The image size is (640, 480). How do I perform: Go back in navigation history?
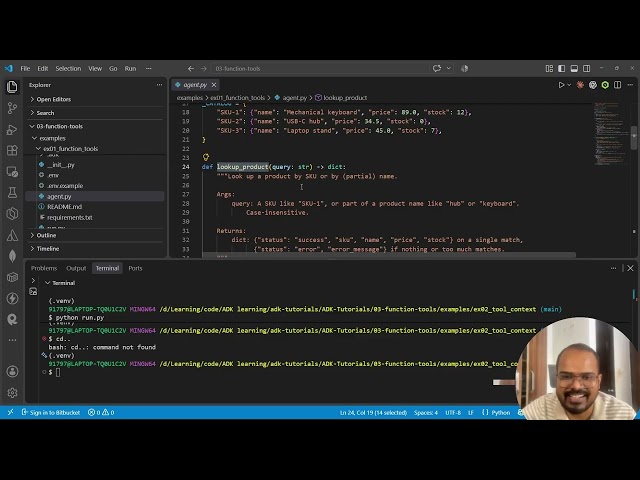point(191,69)
